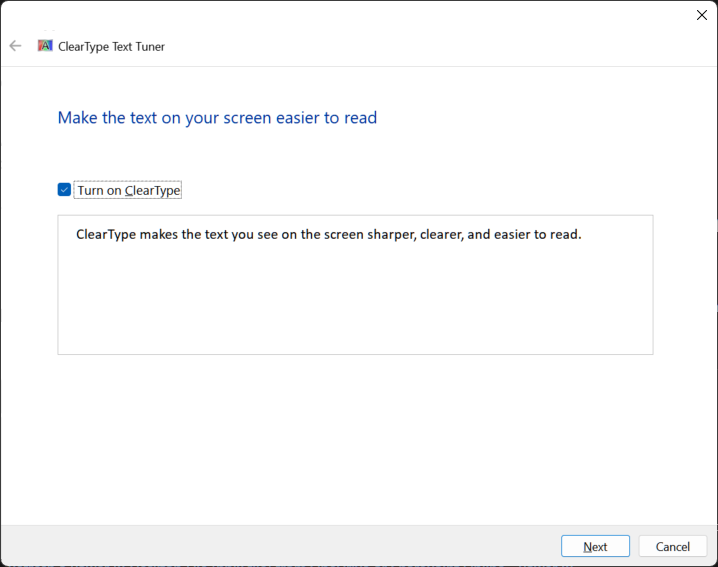Click the blue "Make the text" heading
718x567 pixels.
[217, 118]
